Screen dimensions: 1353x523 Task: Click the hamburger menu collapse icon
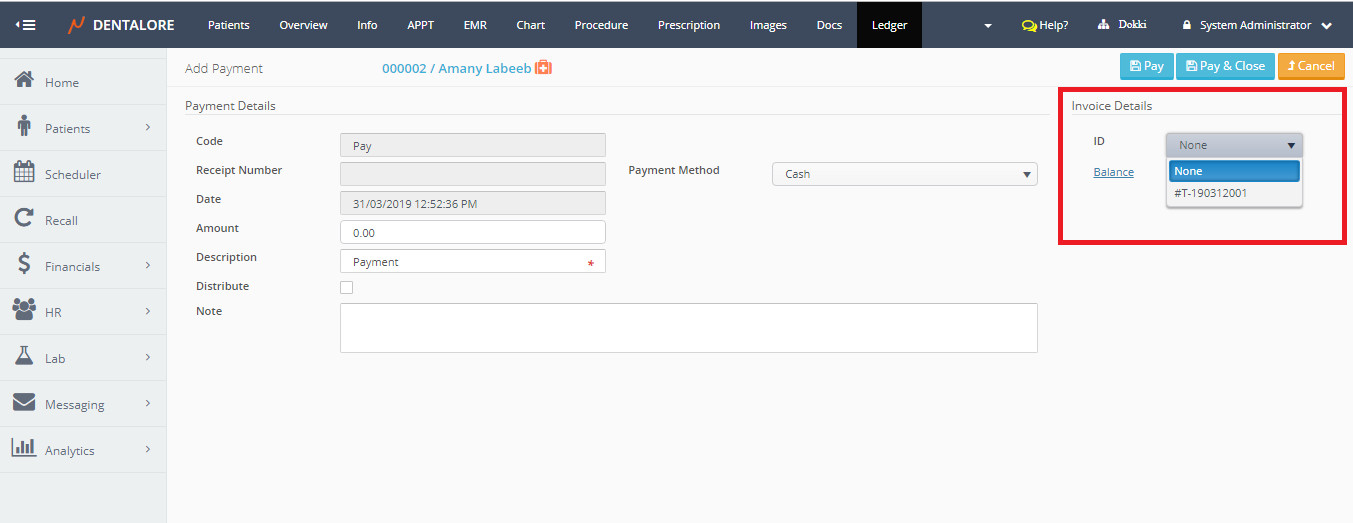pos(26,25)
